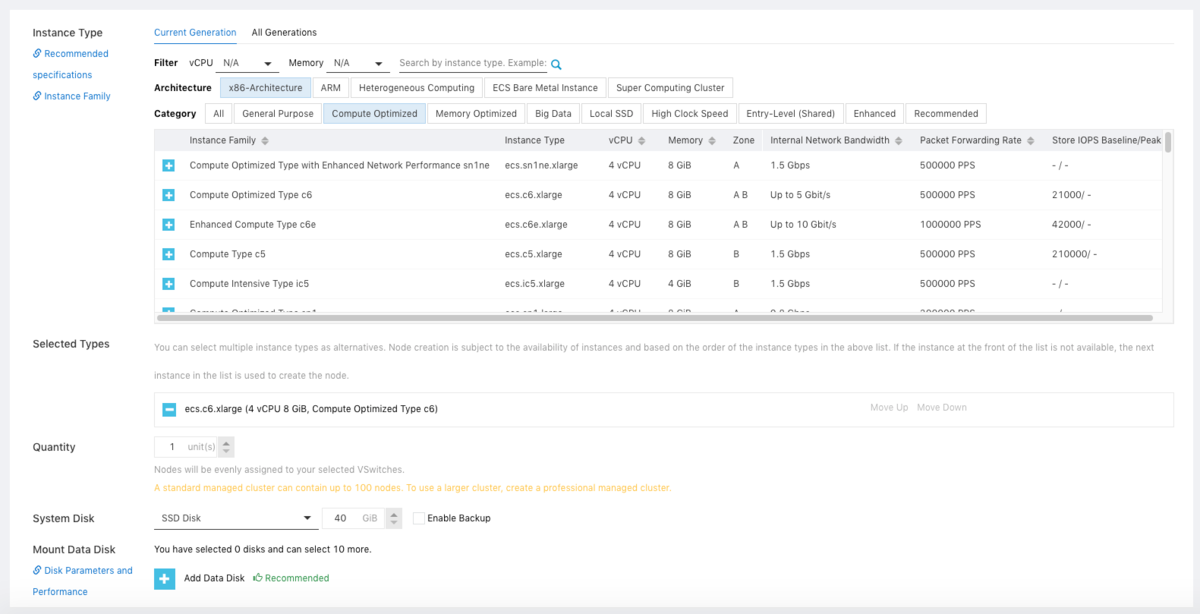Switch to the All Generations tab
This screenshot has width=1200, height=614.
pos(284,33)
